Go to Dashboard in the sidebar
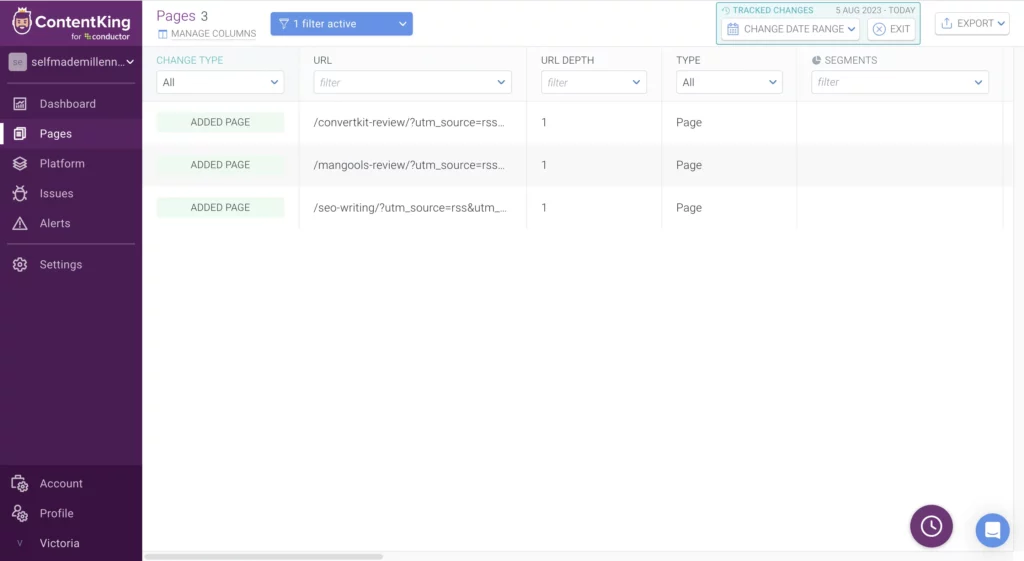The height and width of the screenshot is (561, 1024). click(x=67, y=104)
